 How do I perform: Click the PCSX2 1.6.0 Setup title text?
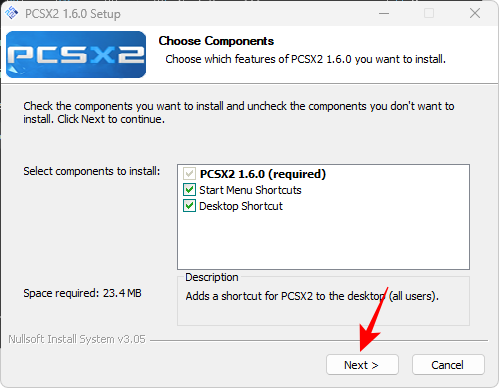[73, 14]
